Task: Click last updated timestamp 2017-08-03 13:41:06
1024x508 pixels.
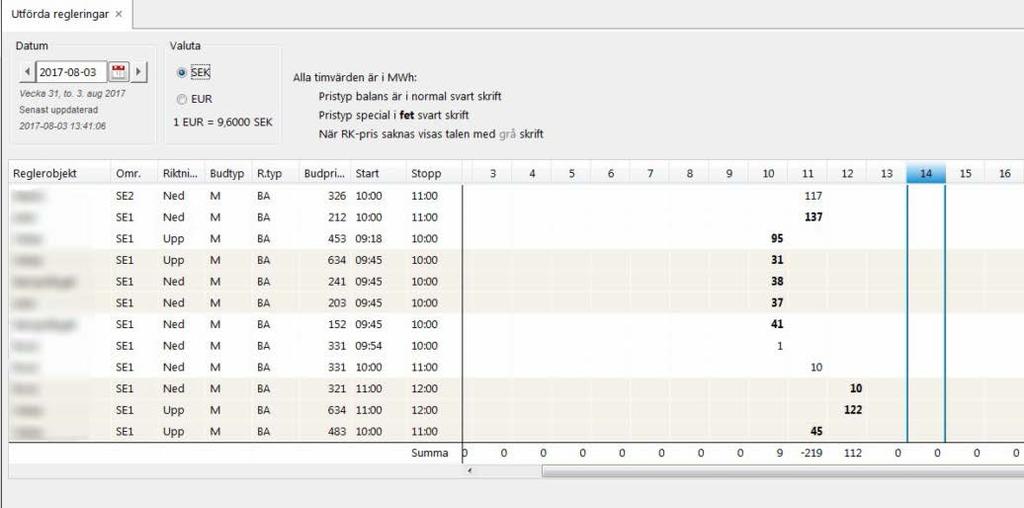Action: click(x=63, y=125)
